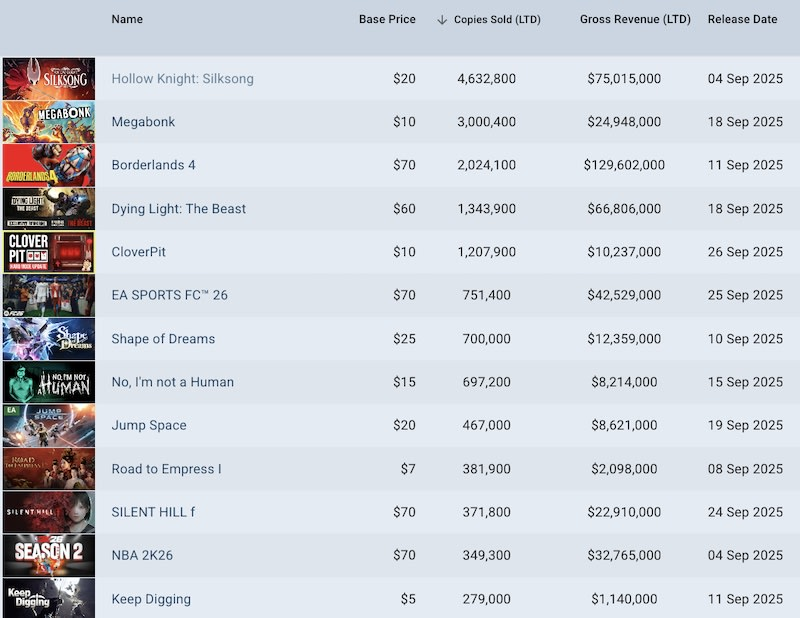Select the Keep Digging game name
Screen dimensions: 800x618
tap(151, 599)
